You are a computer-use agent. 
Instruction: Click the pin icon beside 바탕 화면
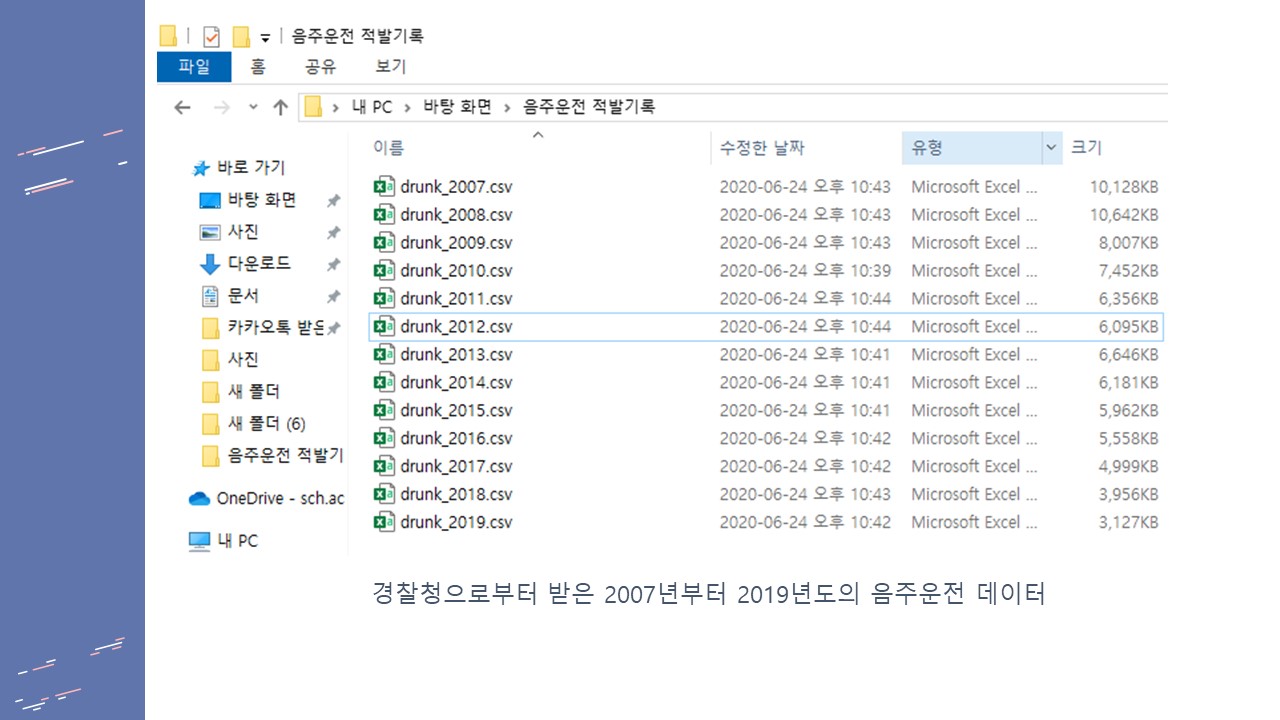click(x=334, y=201)
